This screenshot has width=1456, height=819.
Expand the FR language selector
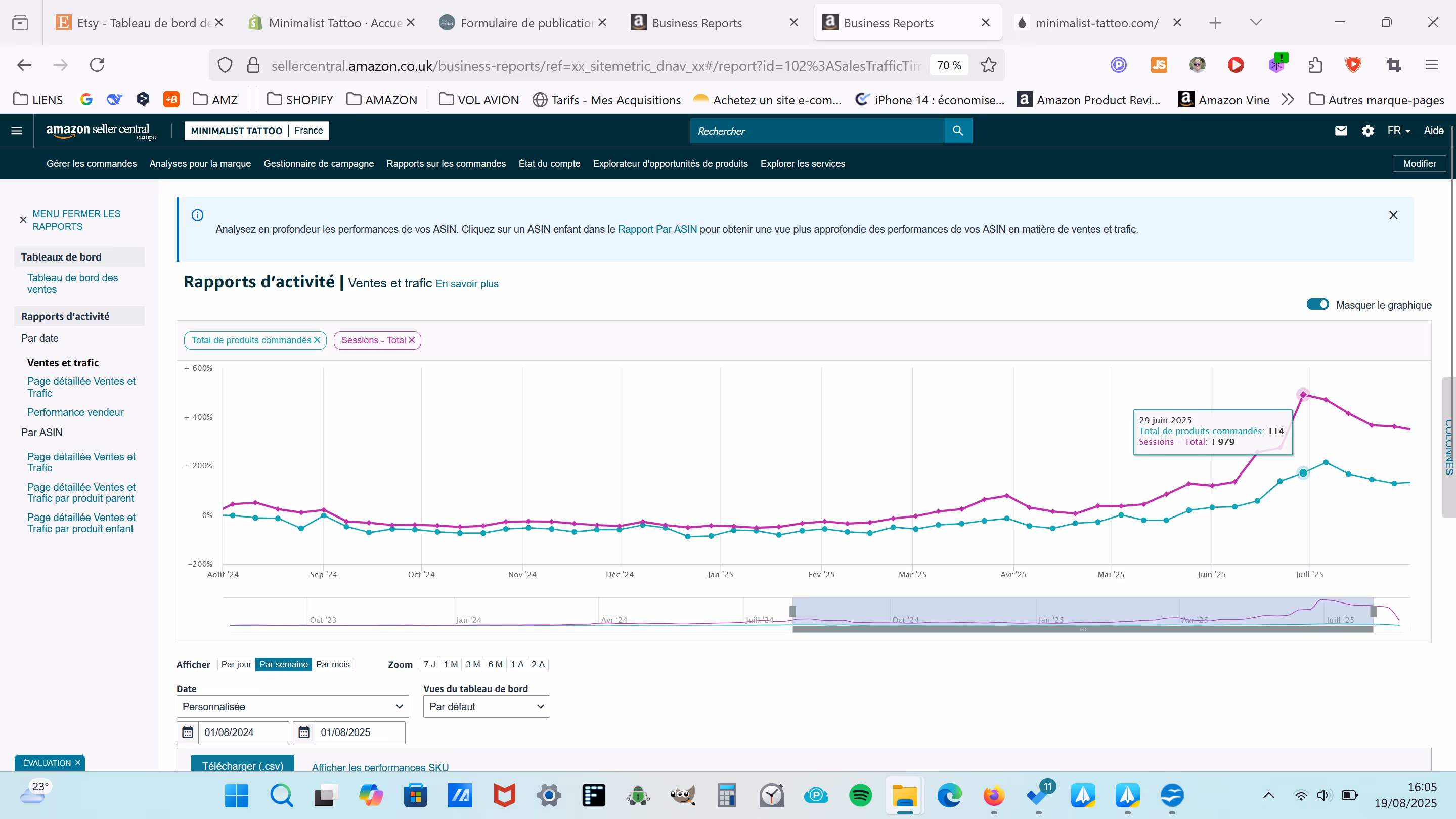tap(1398, 131)
